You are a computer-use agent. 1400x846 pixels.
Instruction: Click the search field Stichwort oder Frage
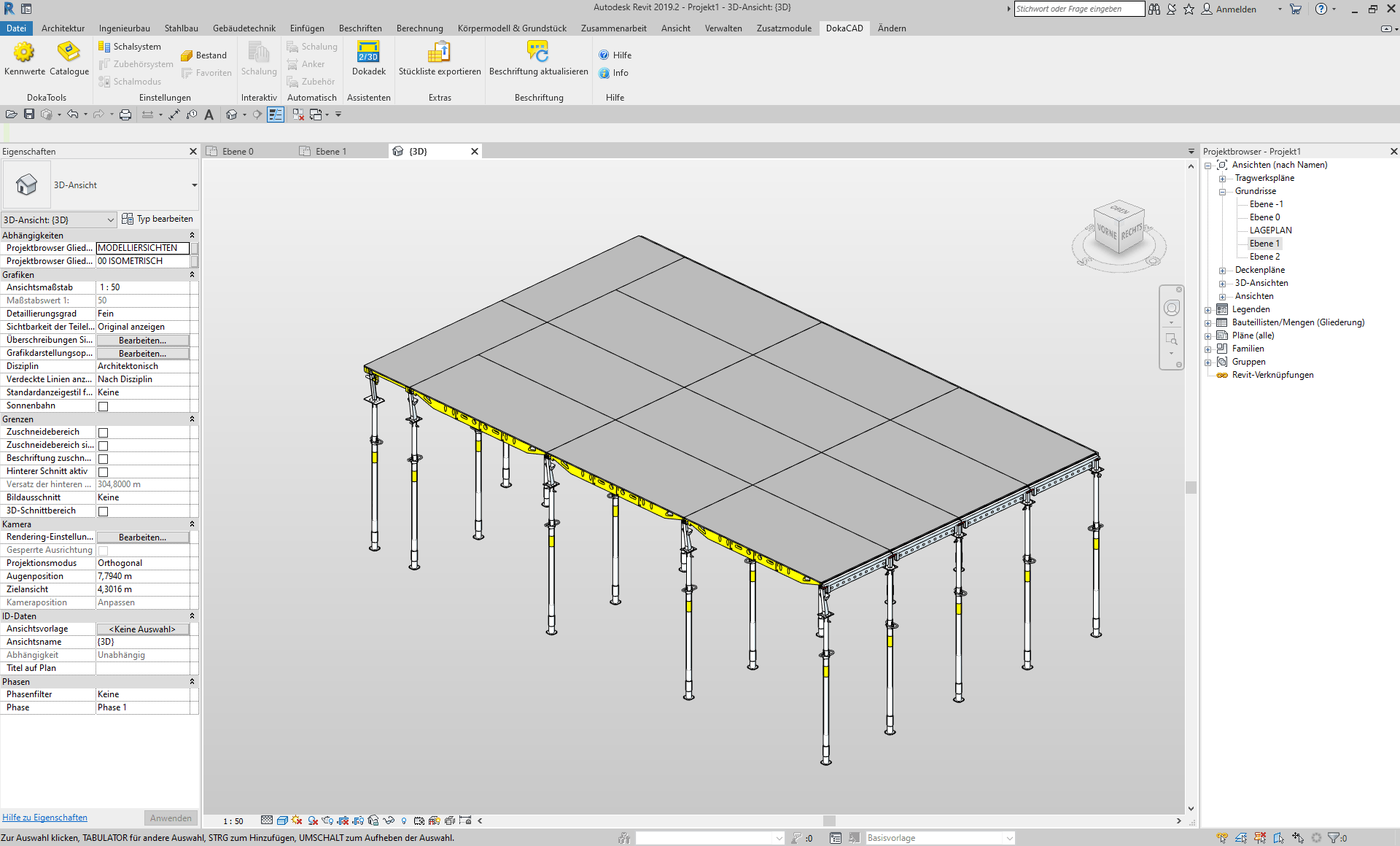coord(1078,9)
